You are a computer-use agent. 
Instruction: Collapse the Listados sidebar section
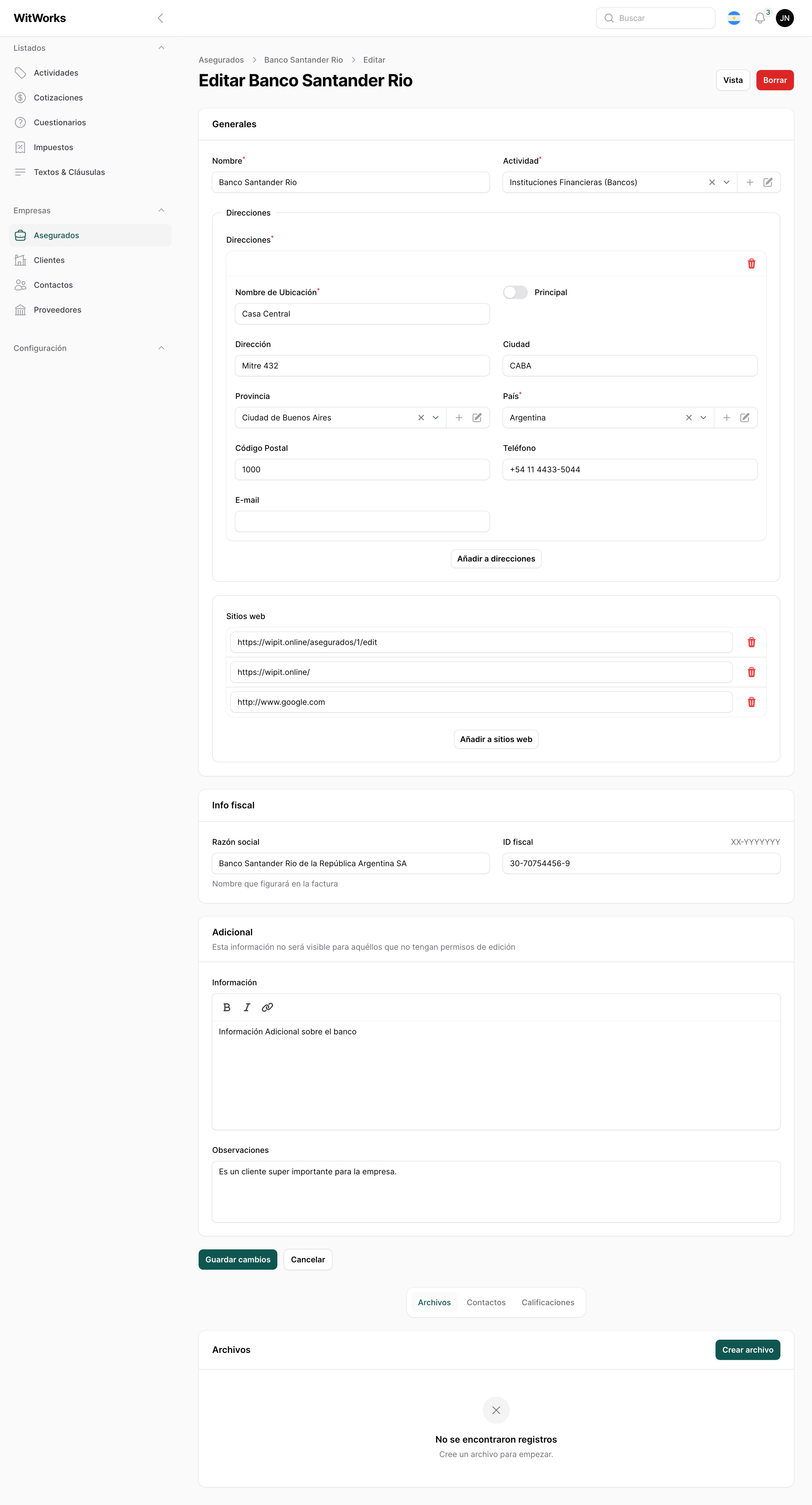[161, 48]
